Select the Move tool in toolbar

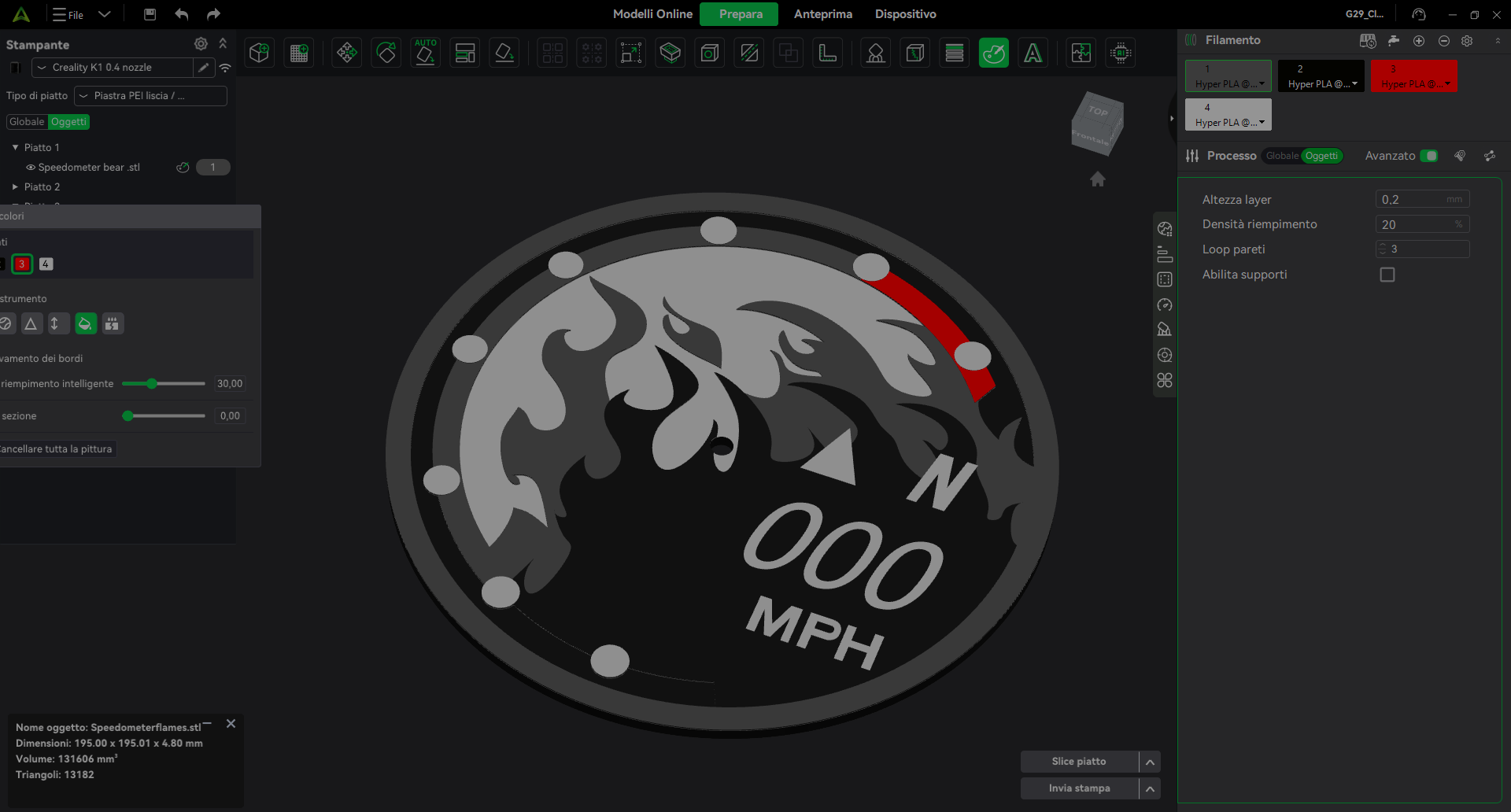(x=346, y=53)
